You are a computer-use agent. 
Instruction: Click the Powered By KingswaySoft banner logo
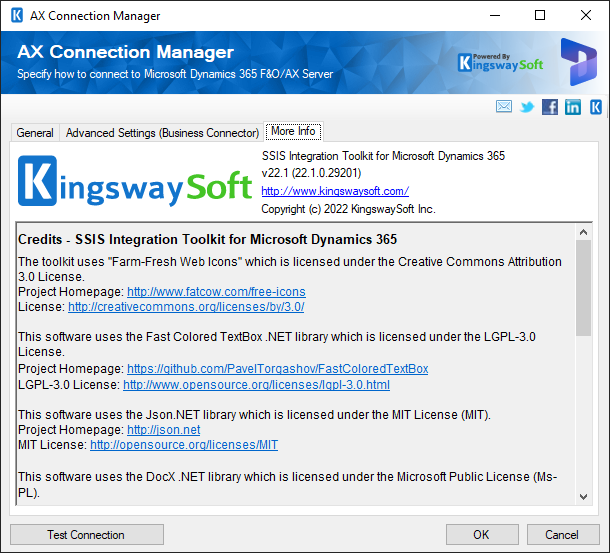(x=500, y=63)
